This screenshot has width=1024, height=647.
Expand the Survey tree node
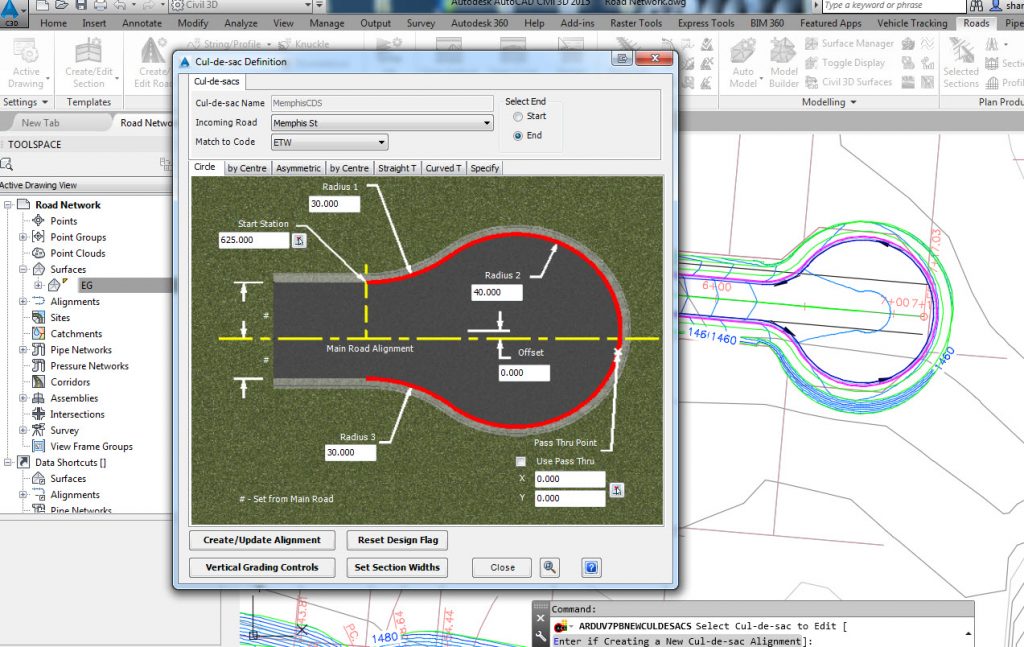coord(23,430)
